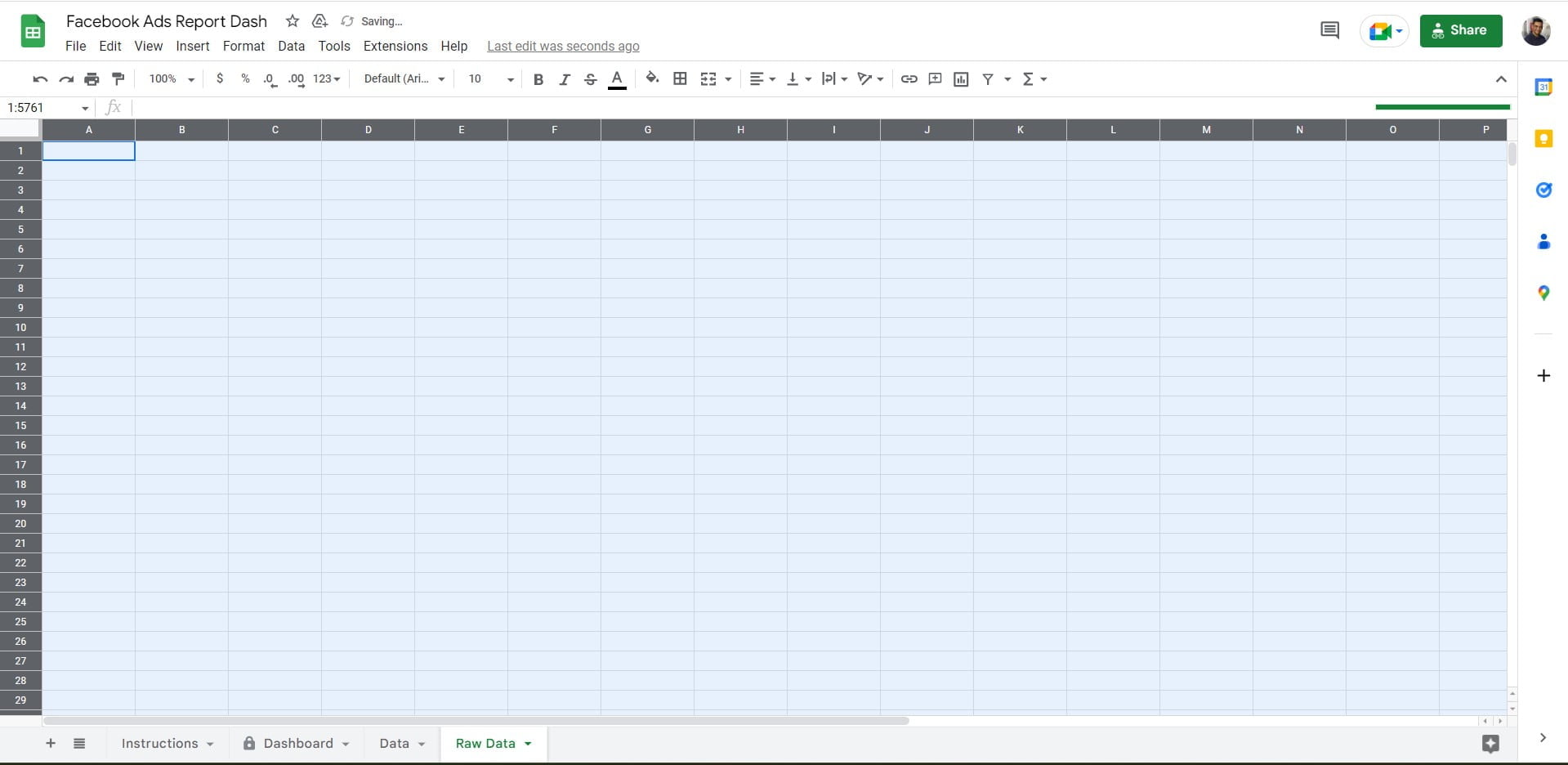Open the Data menu in menu bar

pyautogui.click(x=291, y=46)
